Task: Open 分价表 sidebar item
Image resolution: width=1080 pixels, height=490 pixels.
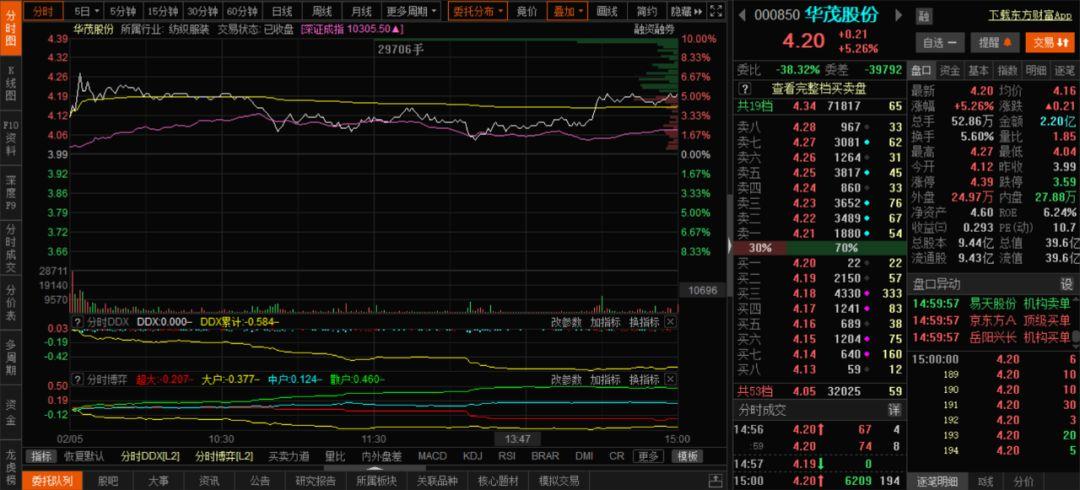Action: tap(10, 304)
